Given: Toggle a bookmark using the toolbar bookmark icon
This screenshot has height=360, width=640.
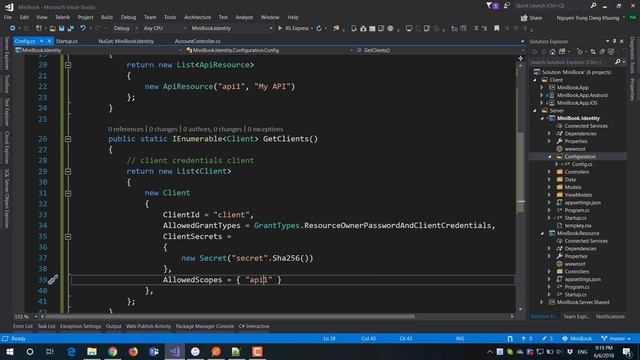Looking at the screenshot, I should click(x=497, y=28).
